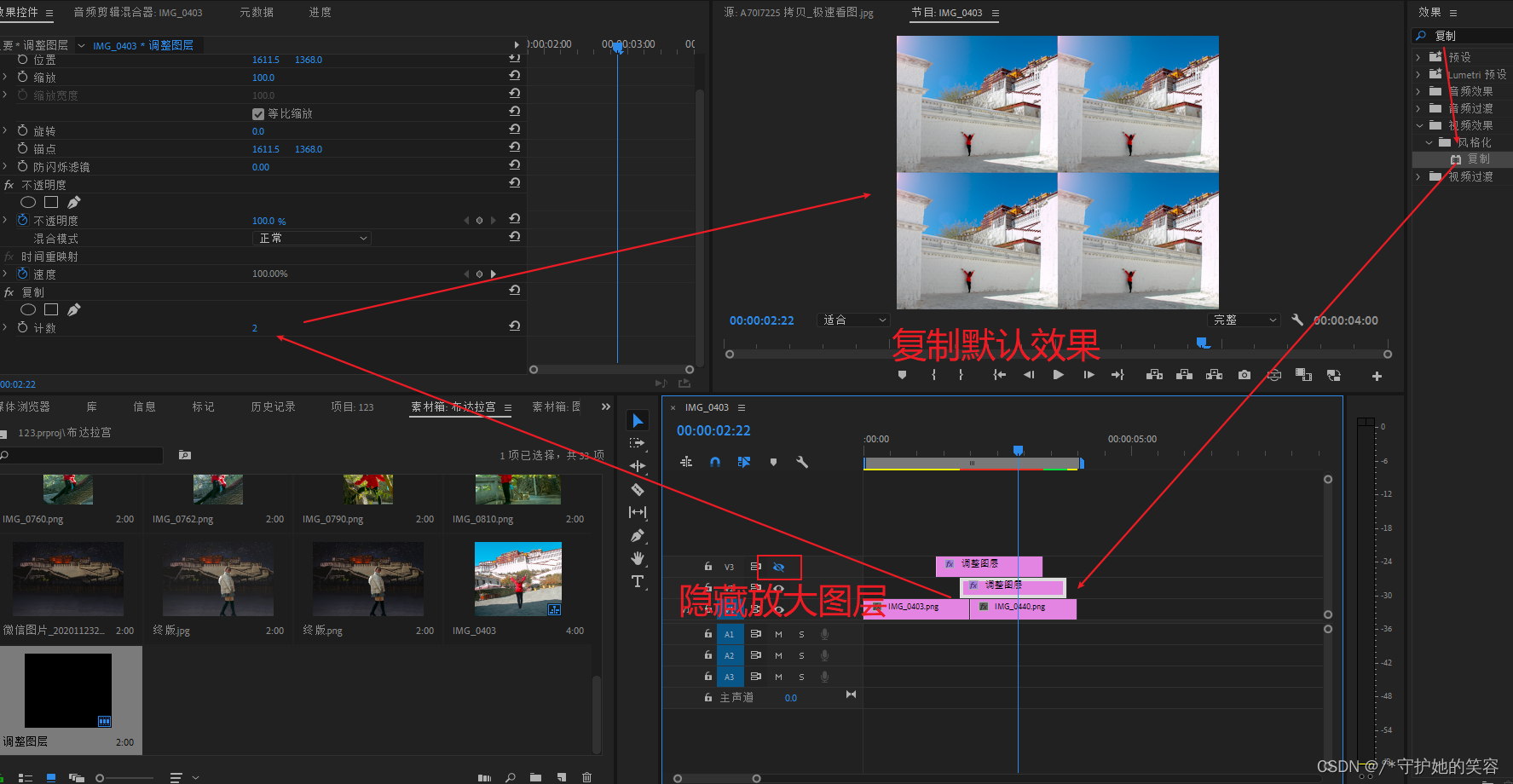Add marker in timeline header
This screenshot has width=1513, height=784.
pyautogui.click(x=773, y=462)
